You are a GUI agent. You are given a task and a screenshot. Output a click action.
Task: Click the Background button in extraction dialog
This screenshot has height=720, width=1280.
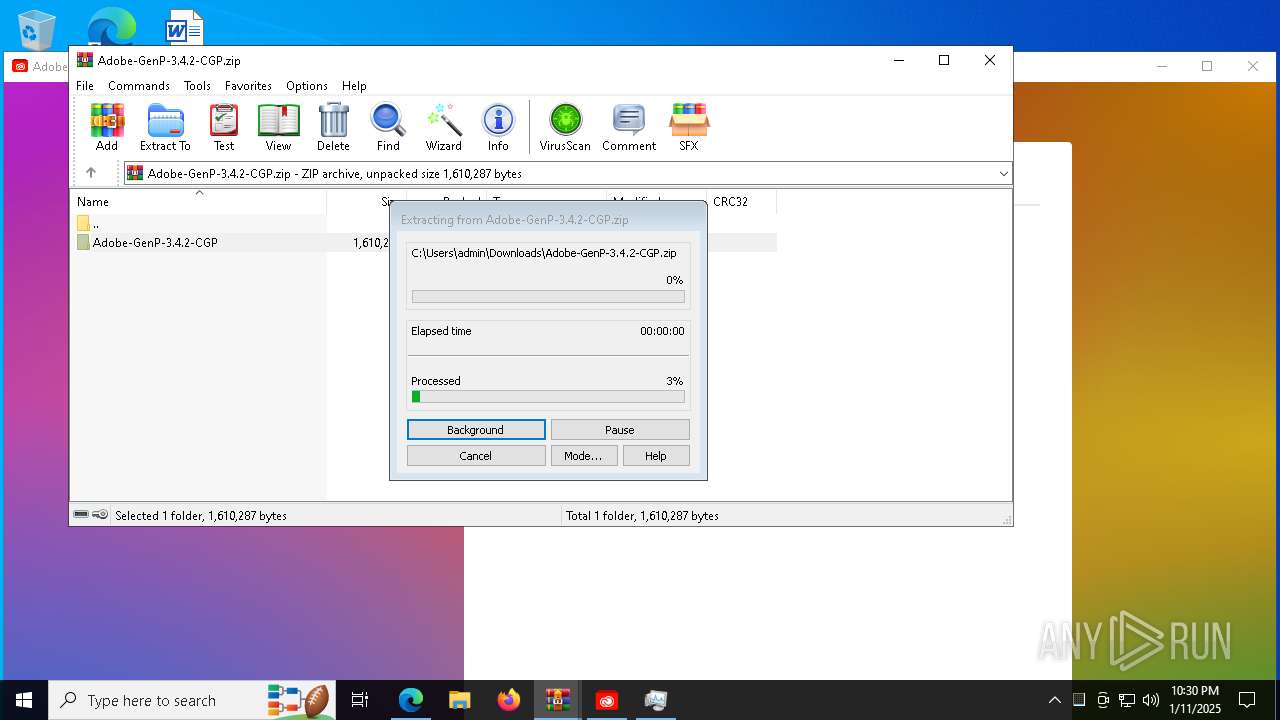pyautogui.click(x=476, y=430)
